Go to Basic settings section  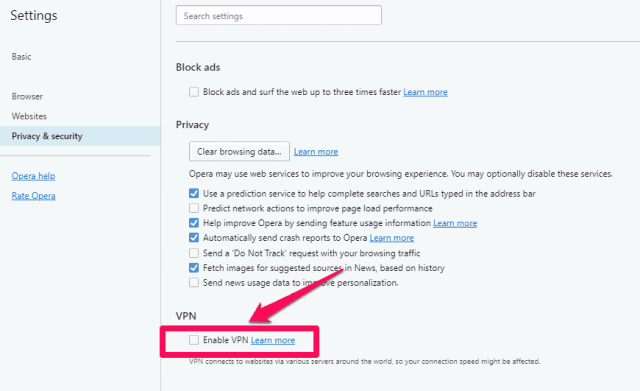coord(21,57)
